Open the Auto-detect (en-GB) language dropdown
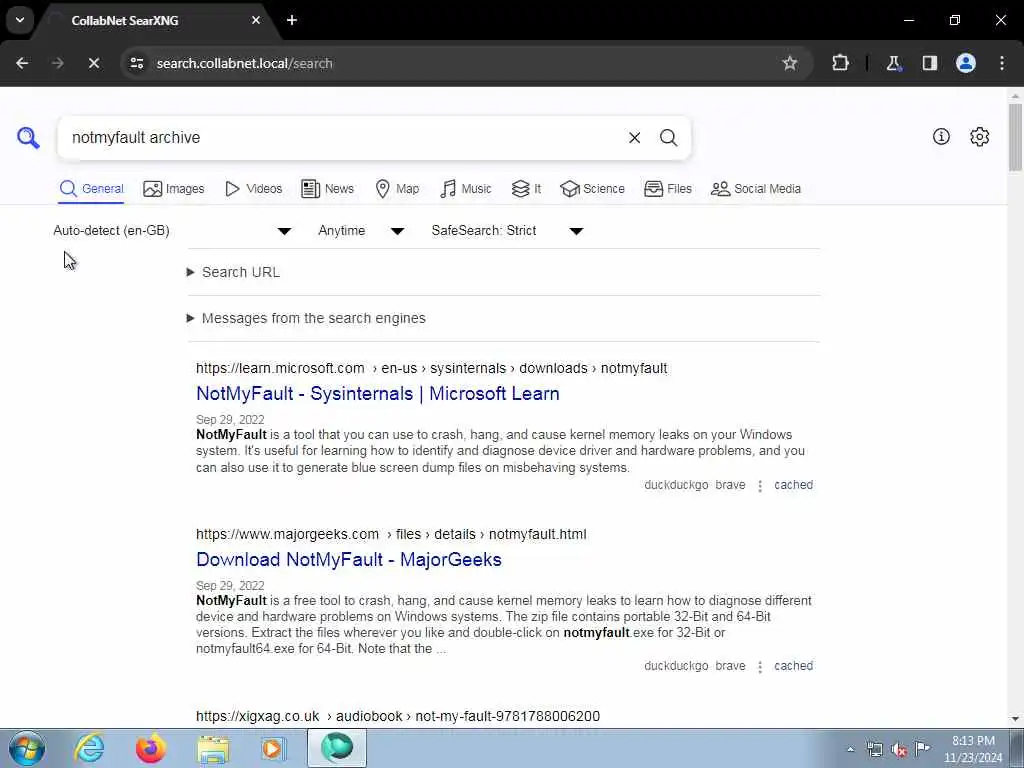The image size is (1024, 768). (x=172, y=231)
